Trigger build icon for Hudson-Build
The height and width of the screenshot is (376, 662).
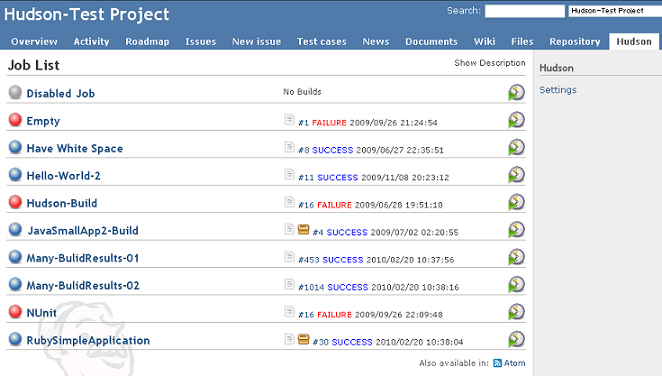(516, 202)
